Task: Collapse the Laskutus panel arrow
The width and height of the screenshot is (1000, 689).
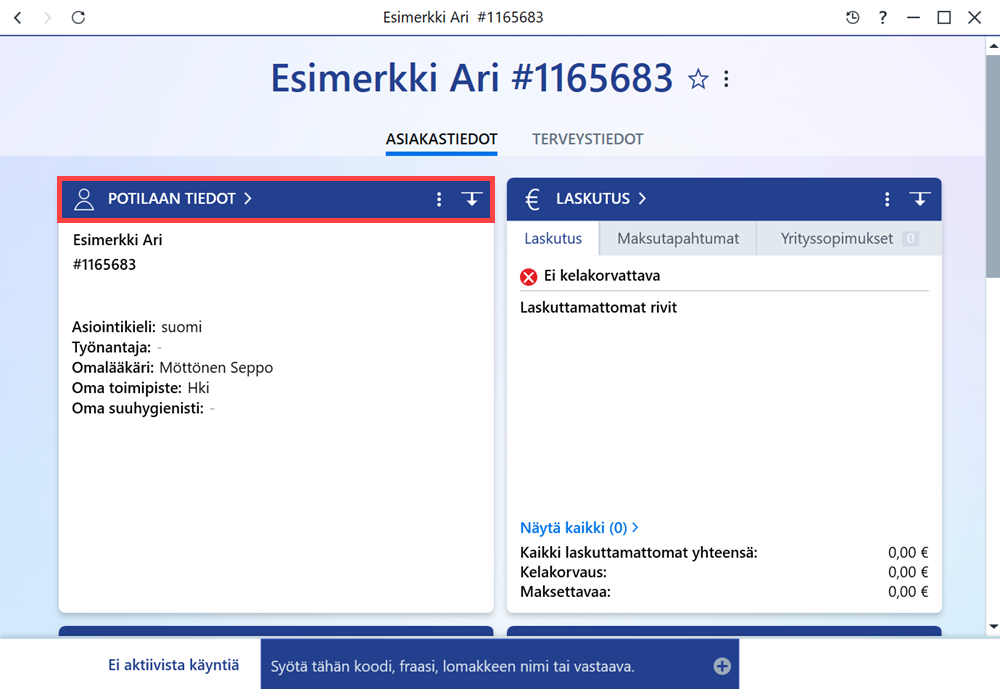Action: [920, 199]
